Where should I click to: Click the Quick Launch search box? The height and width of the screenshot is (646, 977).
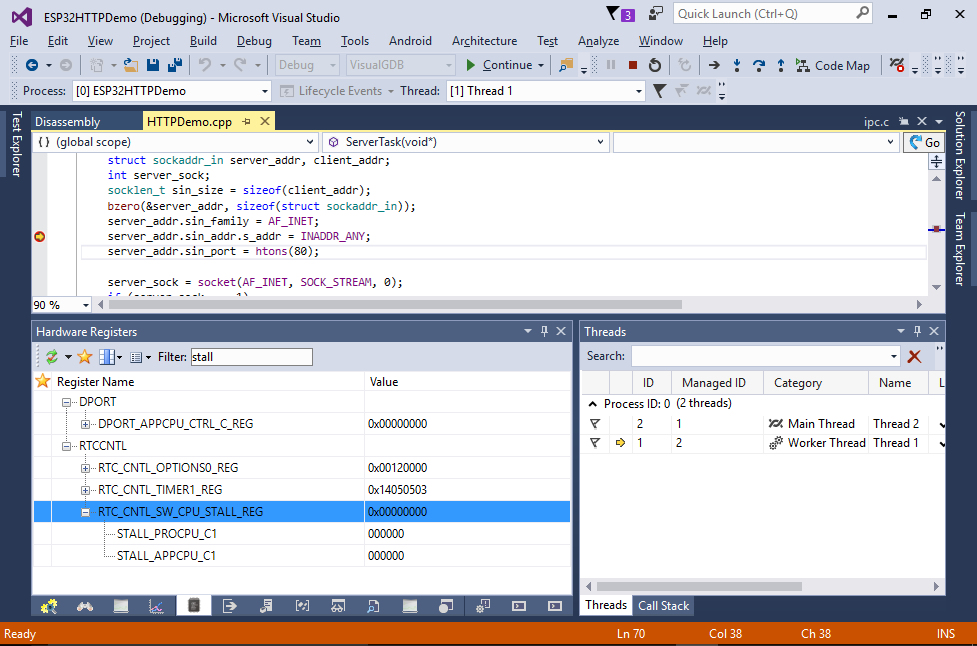[773, 14]
